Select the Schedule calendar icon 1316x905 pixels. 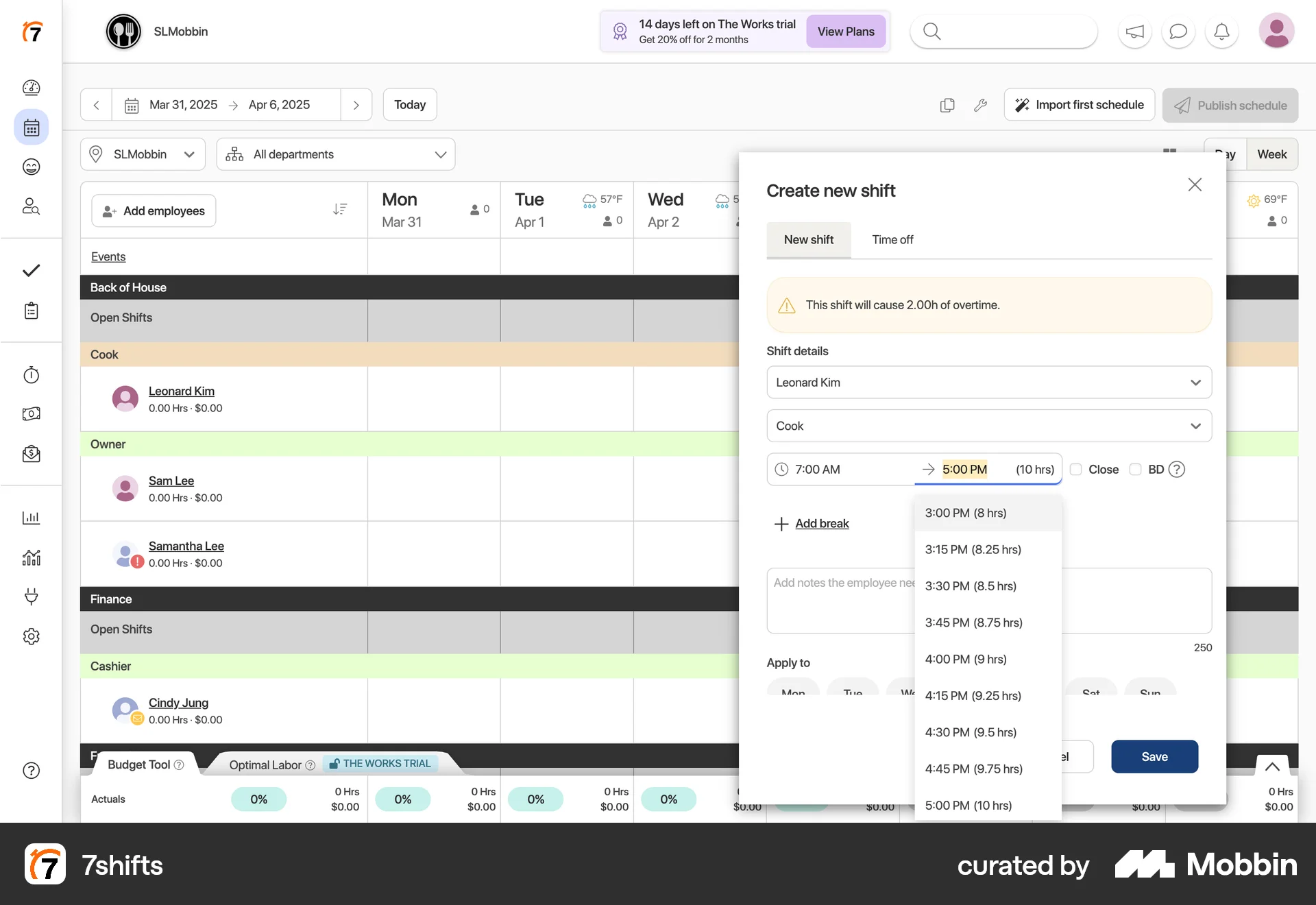click(31, 127)
